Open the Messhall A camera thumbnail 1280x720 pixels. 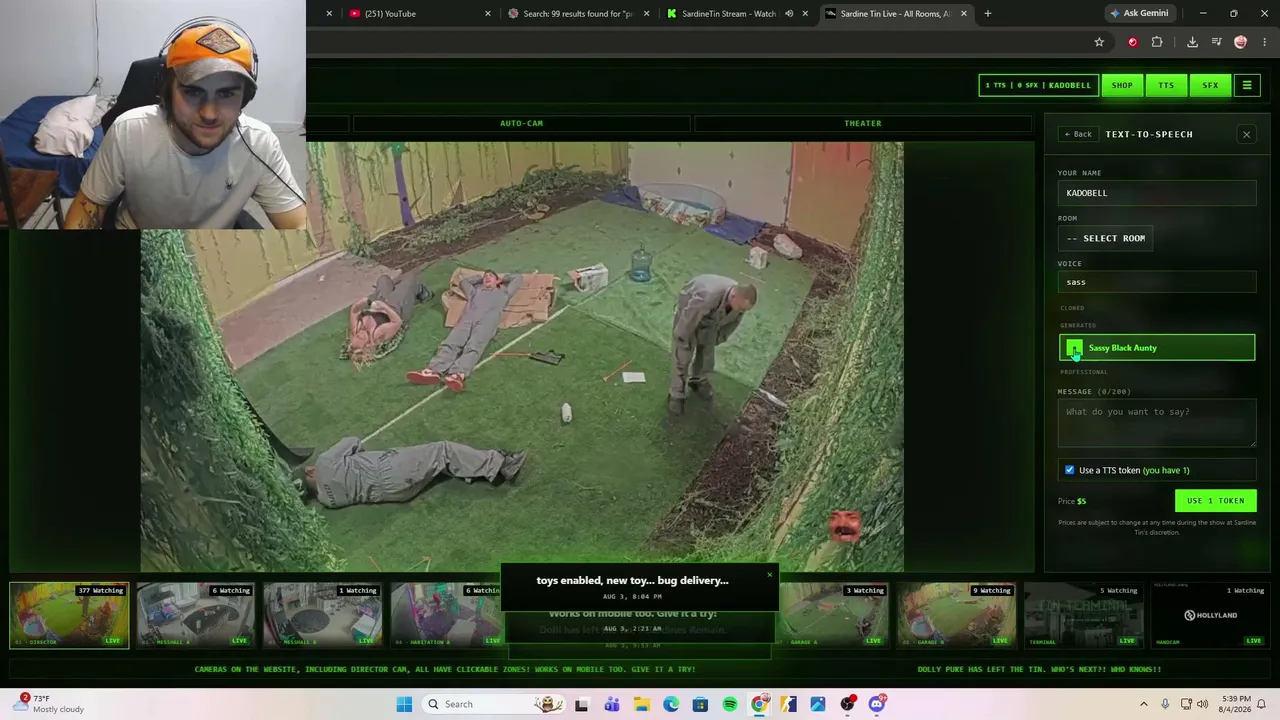195,615
